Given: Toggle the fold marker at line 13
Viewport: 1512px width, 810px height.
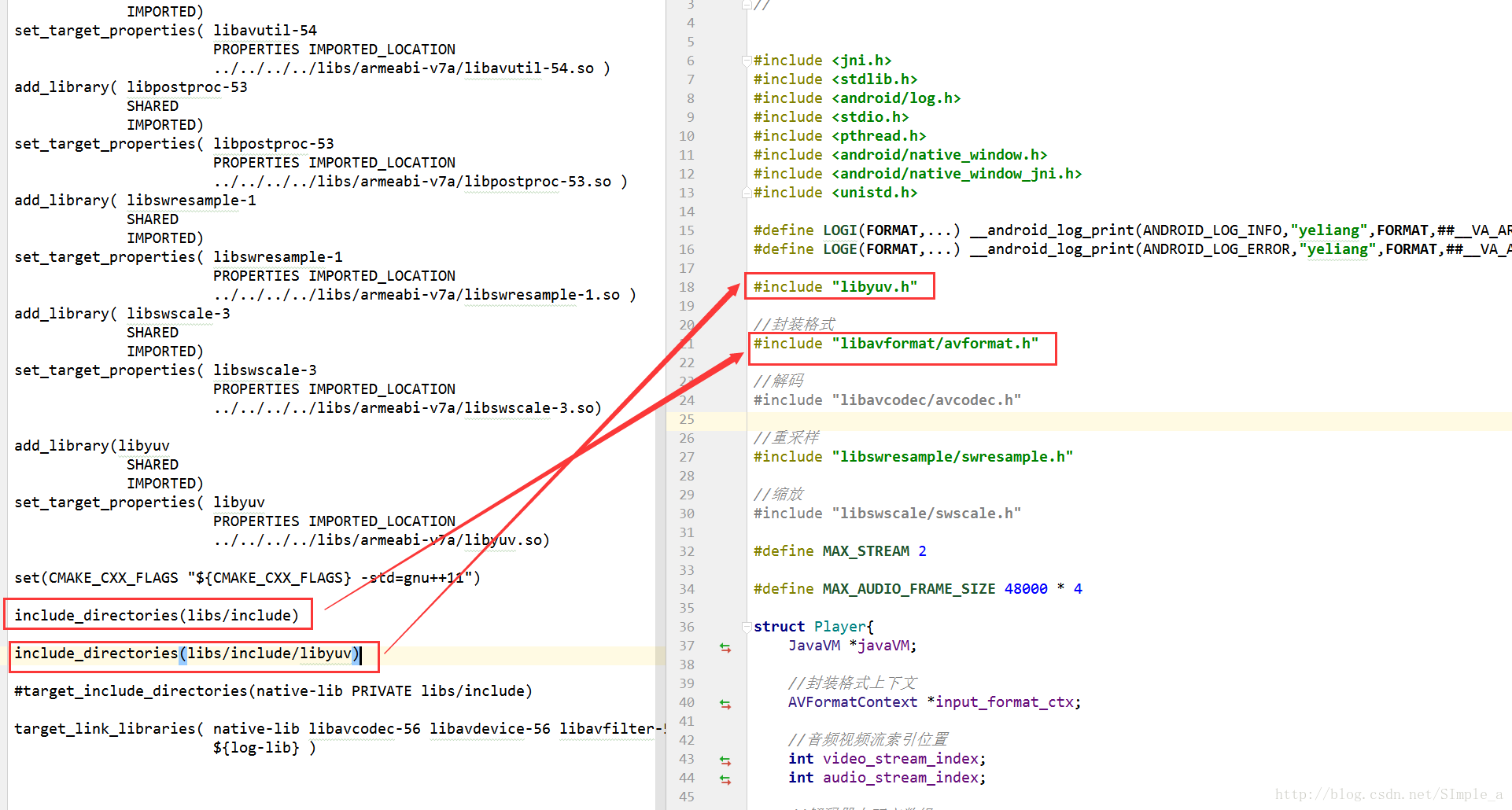Looking at the screenshot, I should click(x=747, y=193).
